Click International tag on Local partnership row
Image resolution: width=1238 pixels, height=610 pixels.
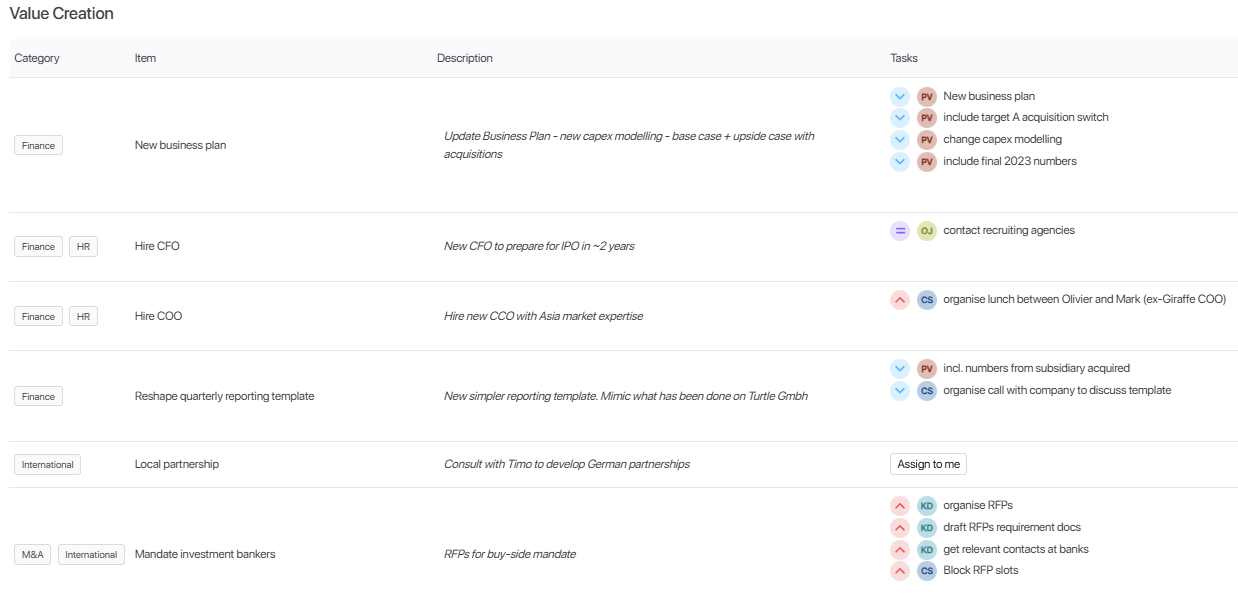point(47,465)
